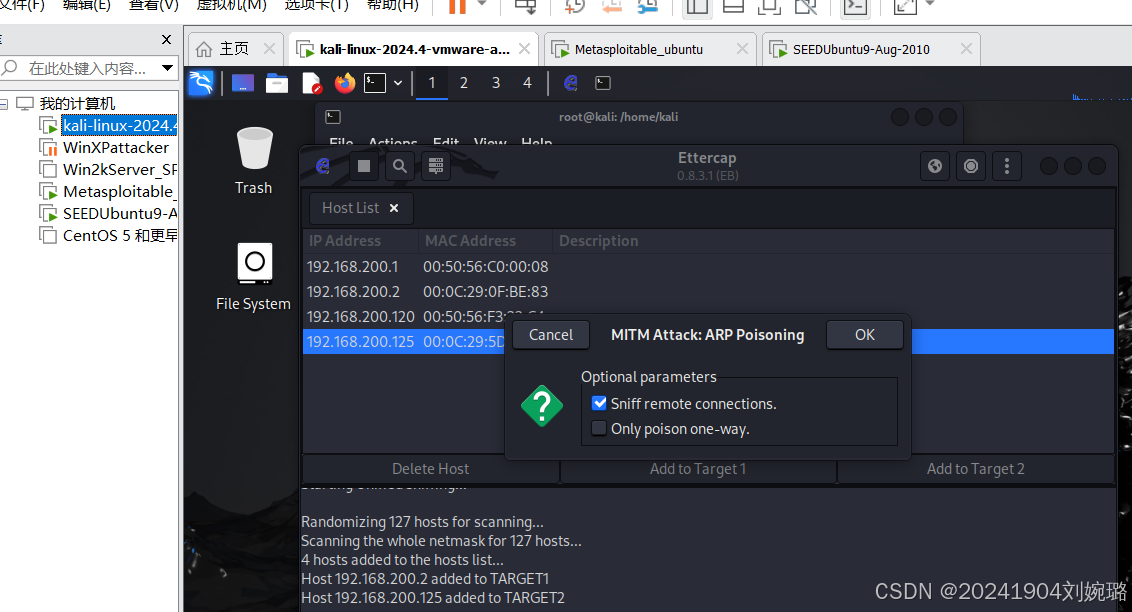Switch to workspace 4
Screen dimensions: 1132x612
coord(528,83)
